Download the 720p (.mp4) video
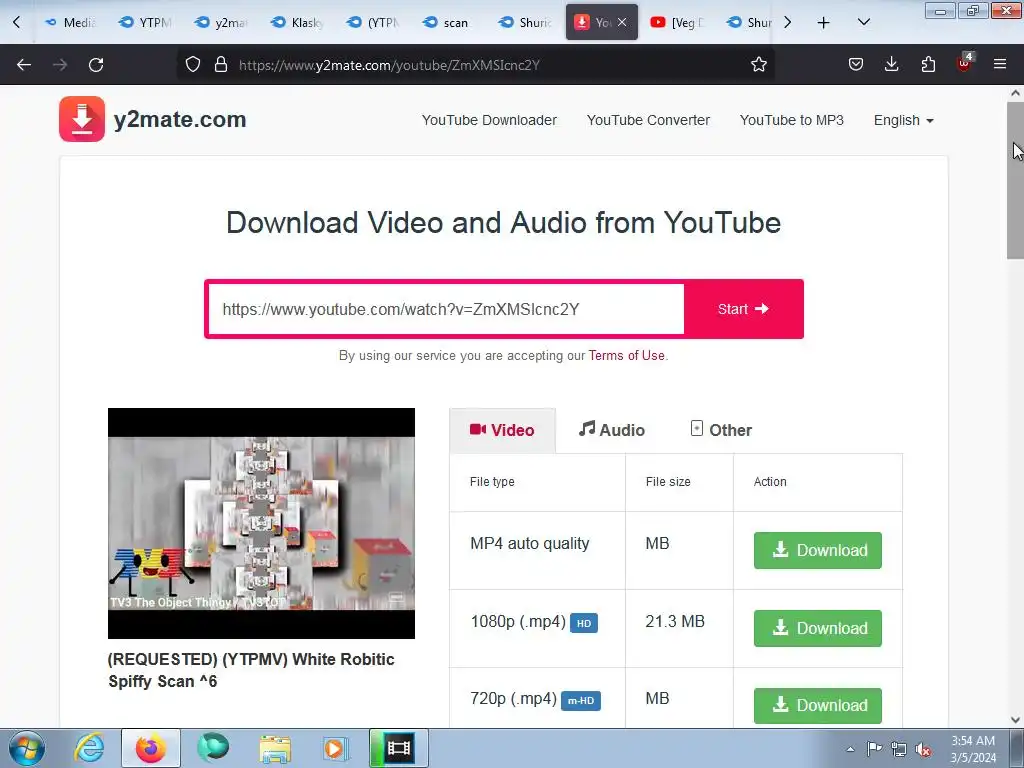 pyautogui.click(x=818, y=705)
